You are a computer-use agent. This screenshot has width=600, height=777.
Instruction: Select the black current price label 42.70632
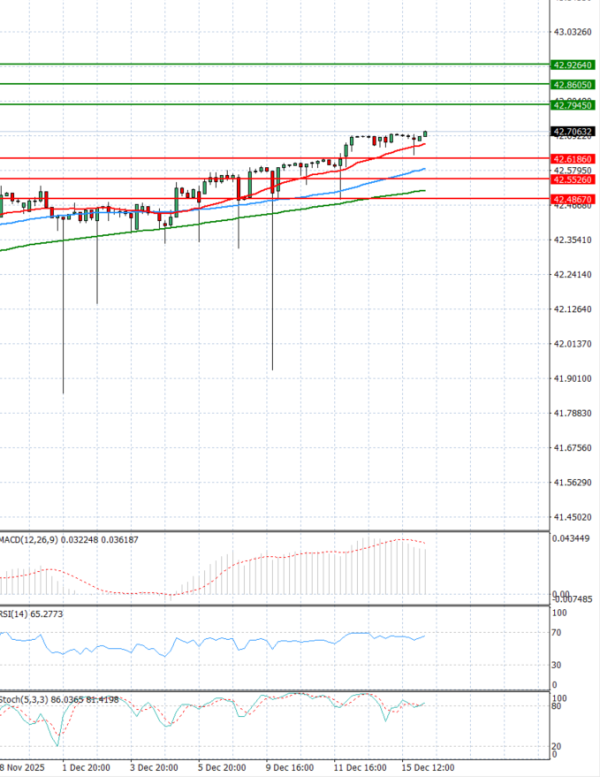coord(573,131)
